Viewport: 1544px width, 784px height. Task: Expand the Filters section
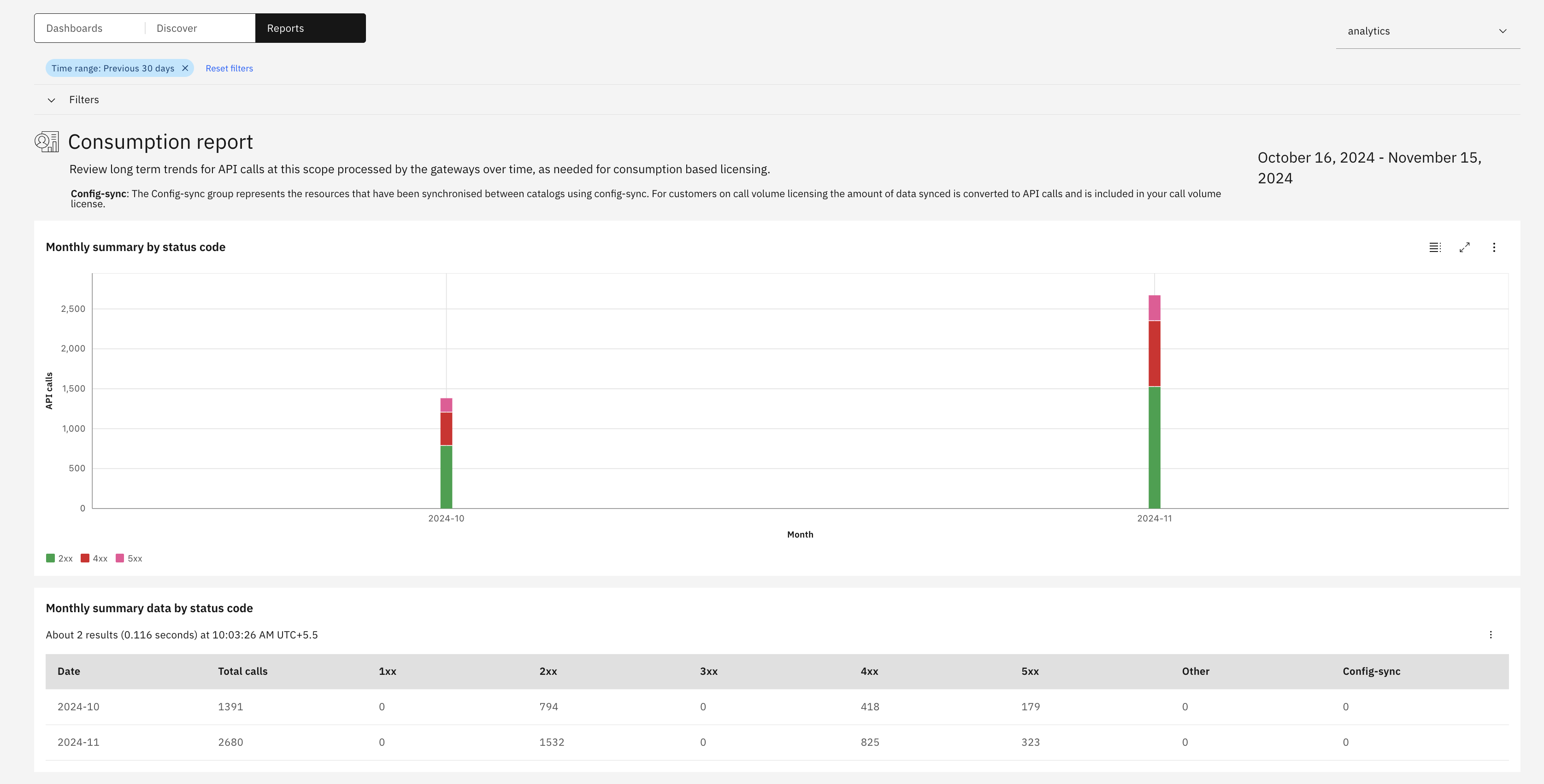(x=52, y=100)
